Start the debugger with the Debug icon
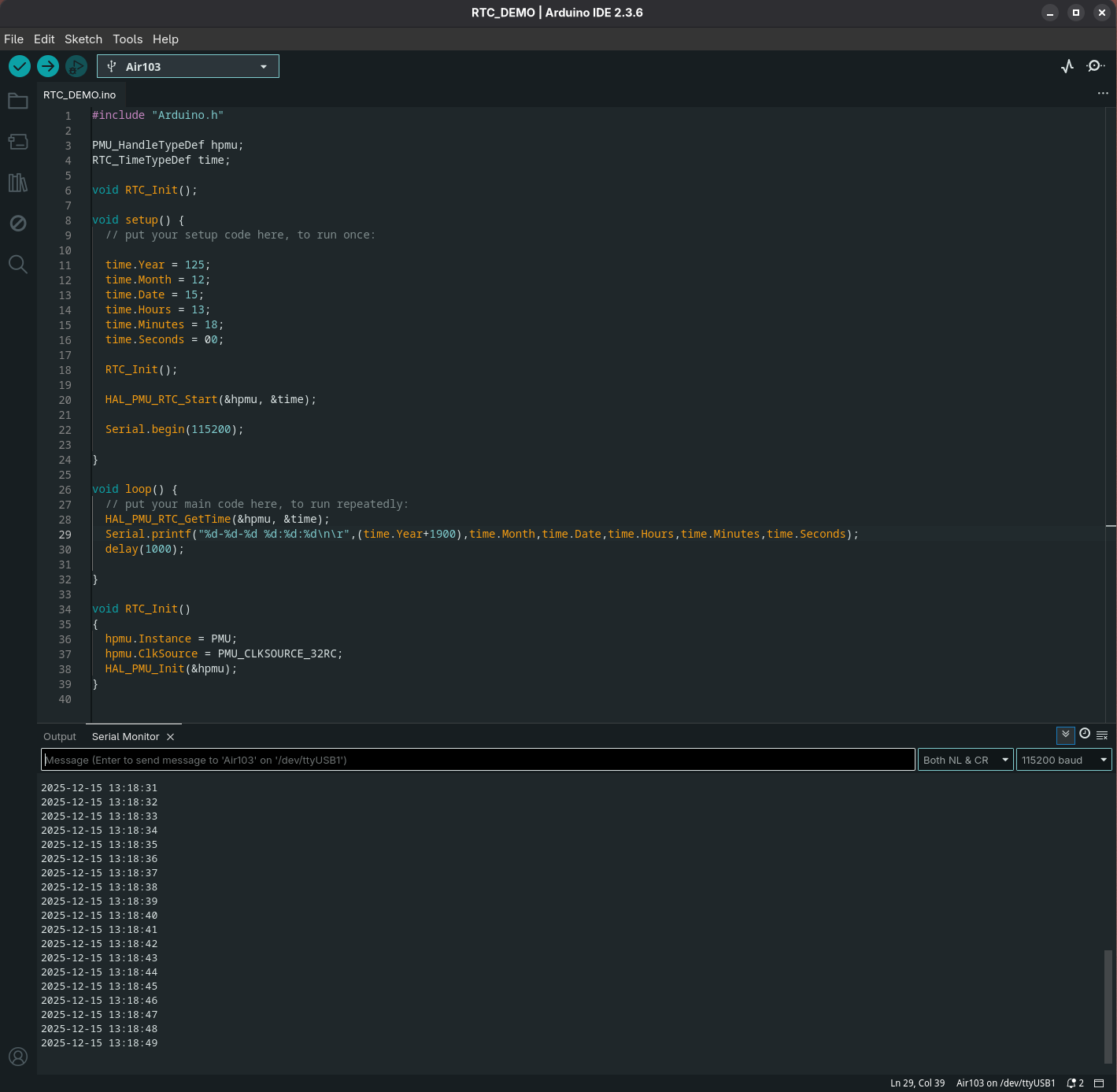 coord(76,66)
